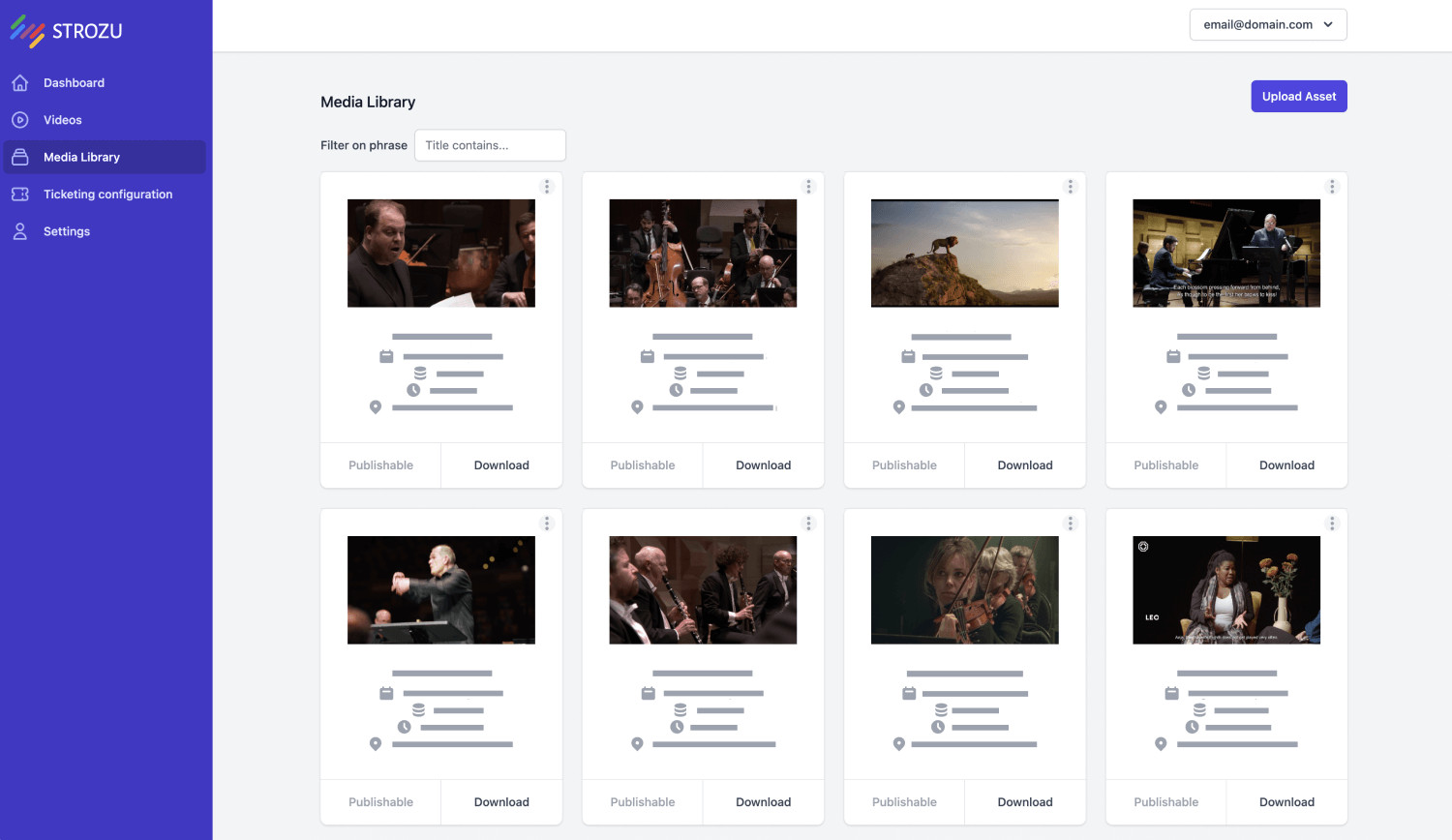This screenshot has height=840, width=1452.
Task: Click the Strozu logo in sidebar
Action: [66, 31]
